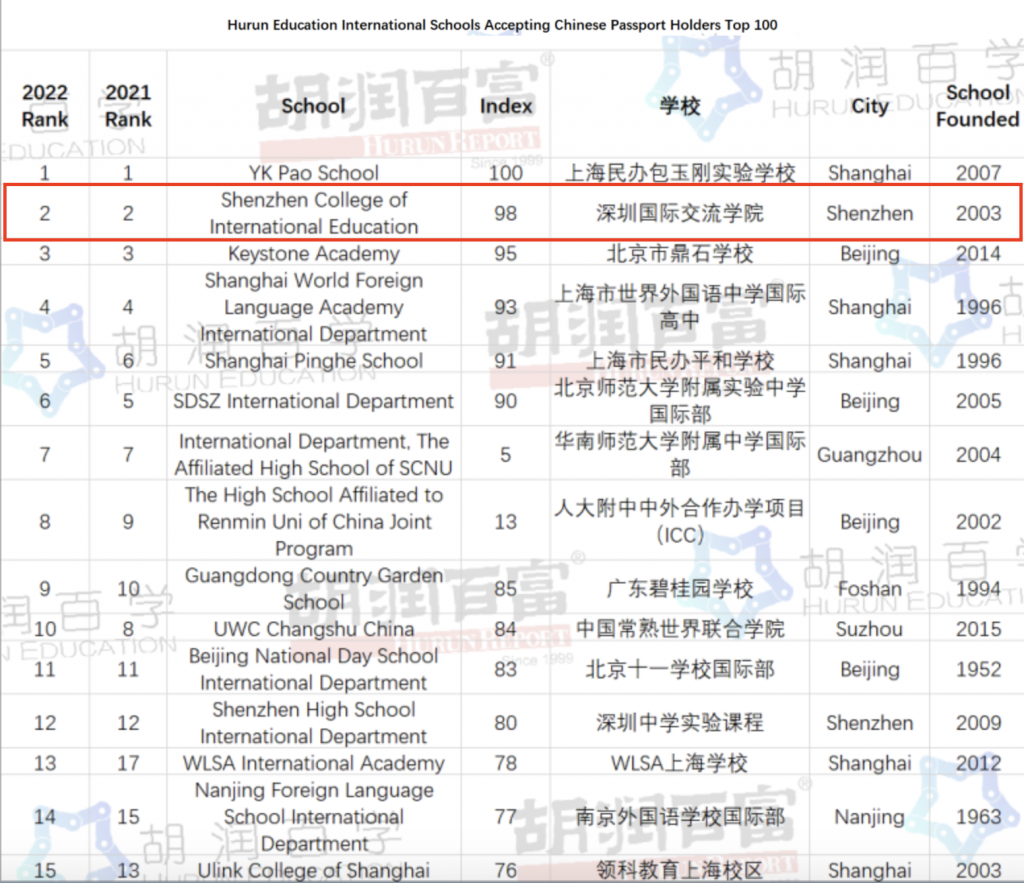Click 'Beijing National Day School' cell

click(x=313, y=669)
